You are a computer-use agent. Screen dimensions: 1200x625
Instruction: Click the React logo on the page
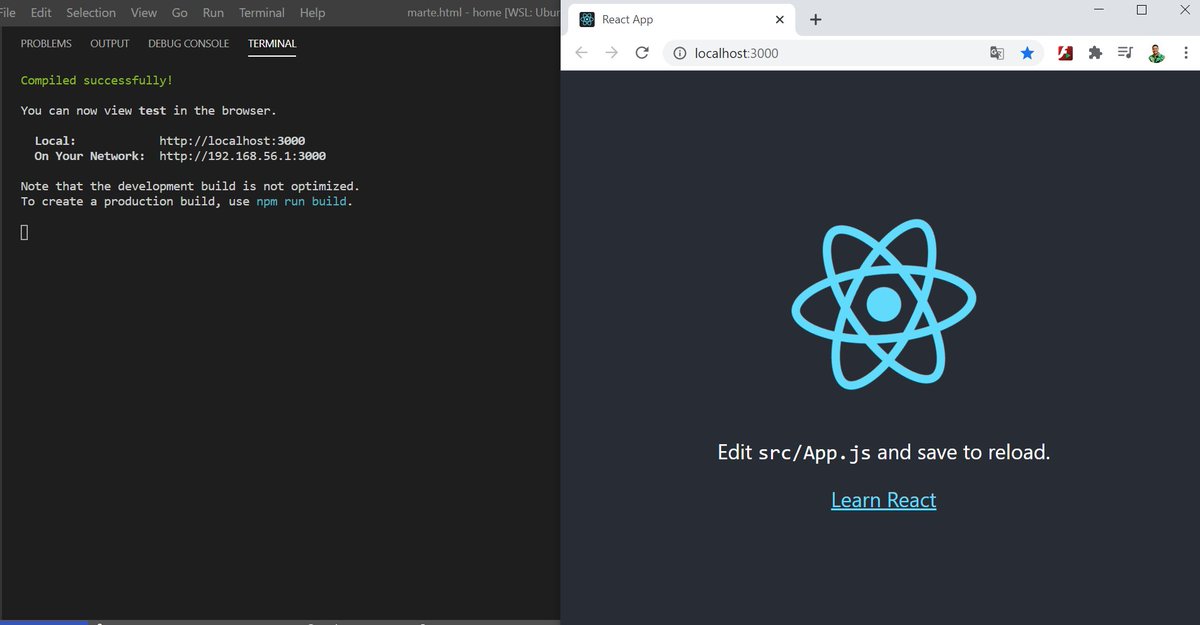884,303
